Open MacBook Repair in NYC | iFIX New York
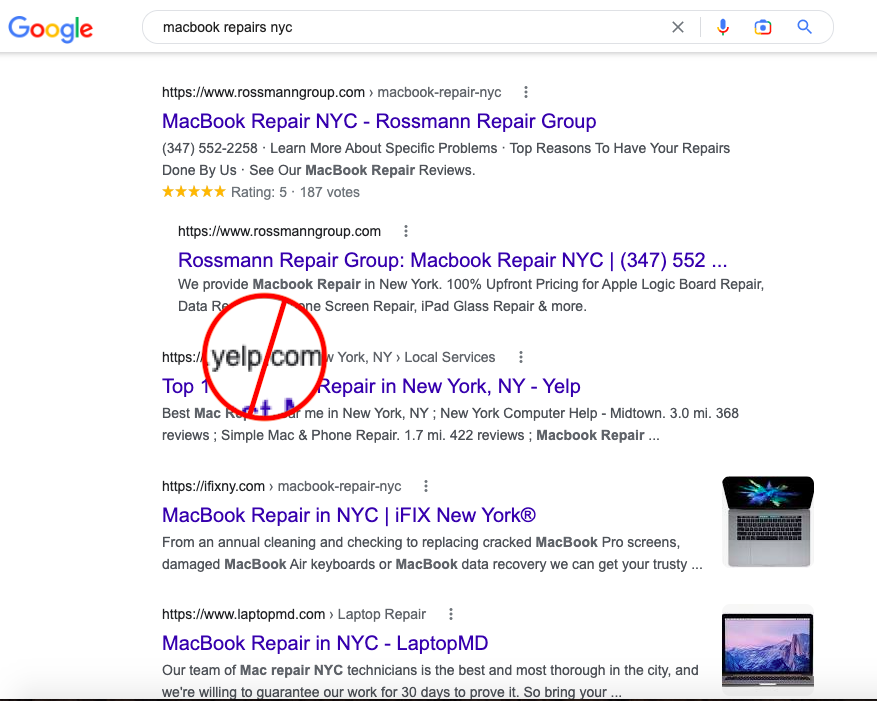The width and height of the screenshot is (877, 701). click(348, 515)
